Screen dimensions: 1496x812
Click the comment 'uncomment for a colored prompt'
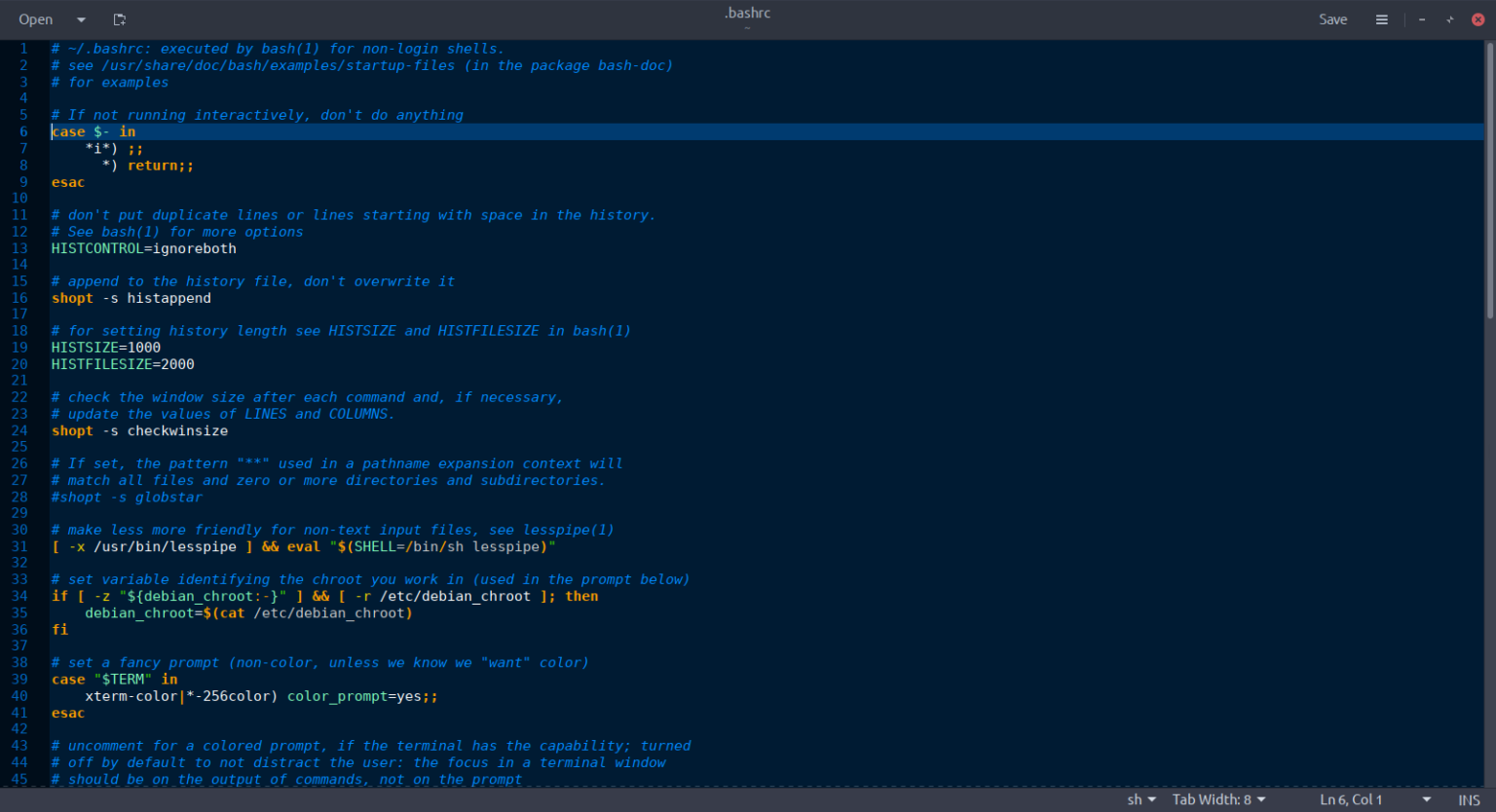371,746
